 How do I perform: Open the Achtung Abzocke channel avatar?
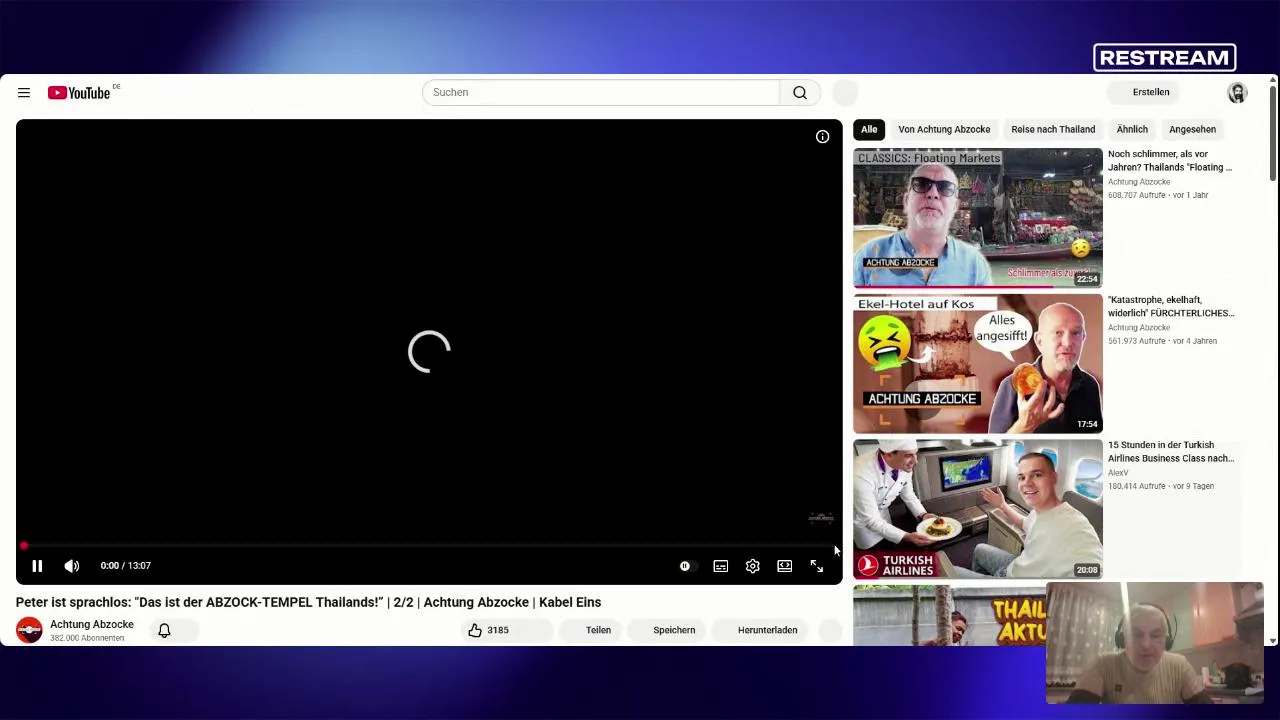point(29,630)
